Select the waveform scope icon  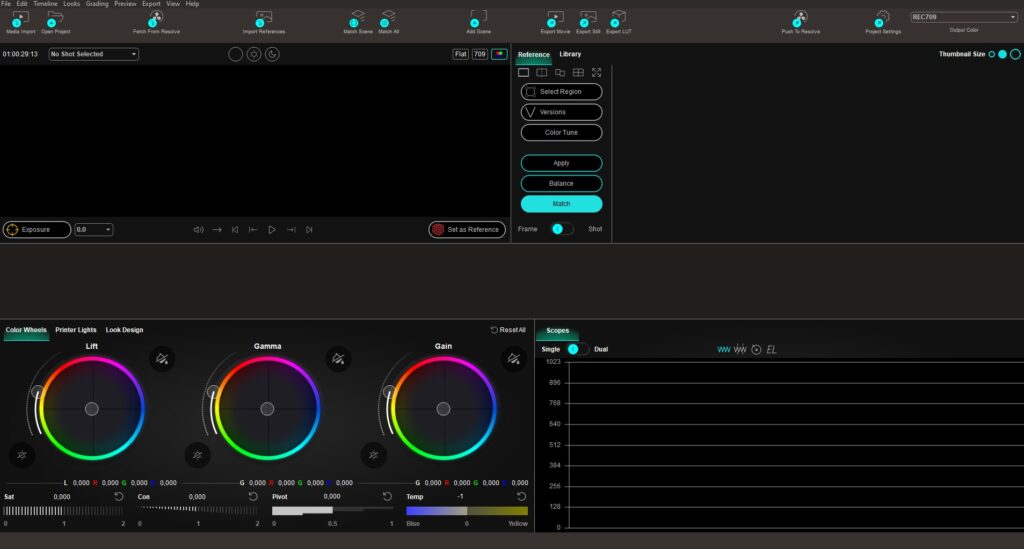724,350
